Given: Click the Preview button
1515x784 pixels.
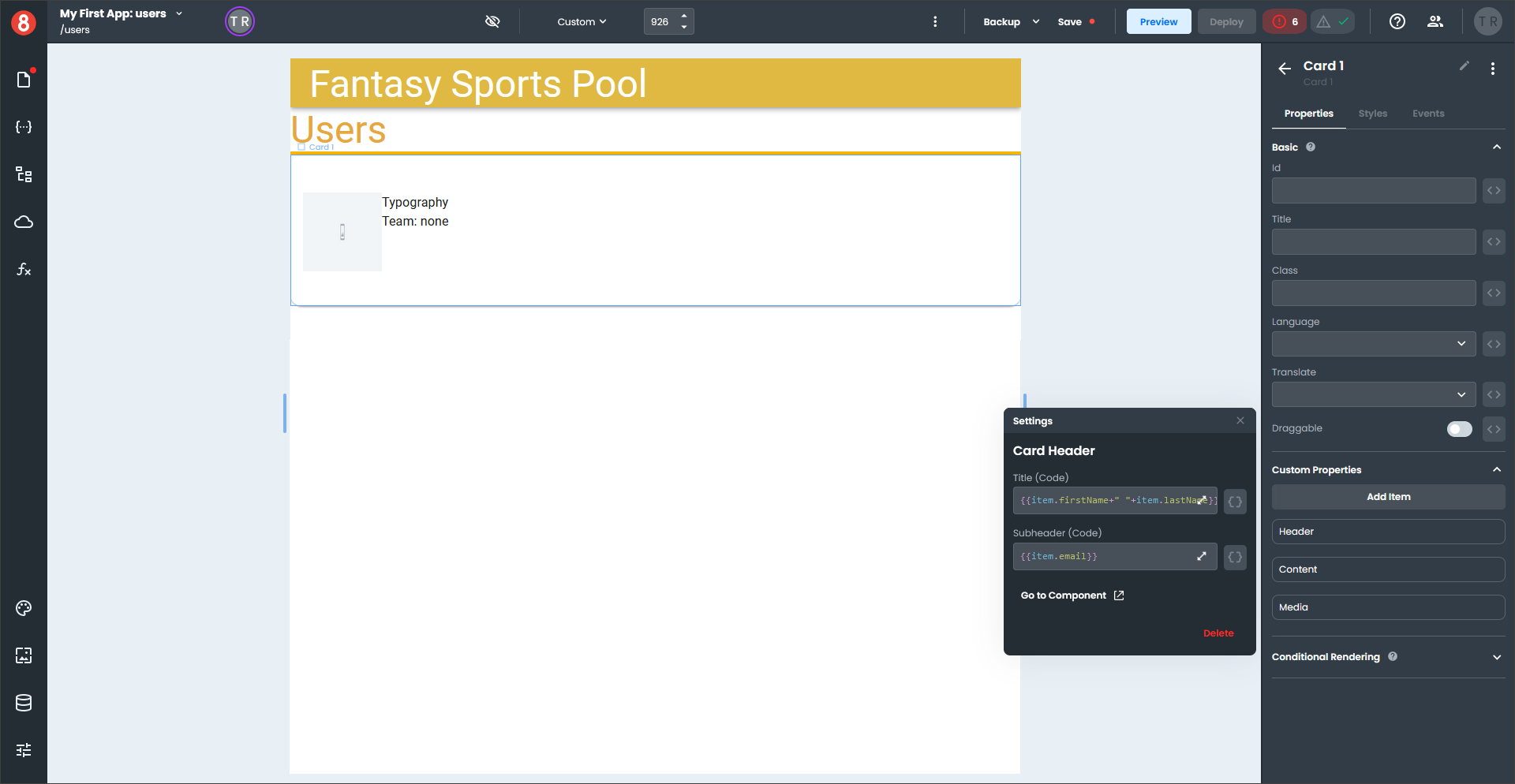Looking at the screenshot, I should click(1158, 22).
